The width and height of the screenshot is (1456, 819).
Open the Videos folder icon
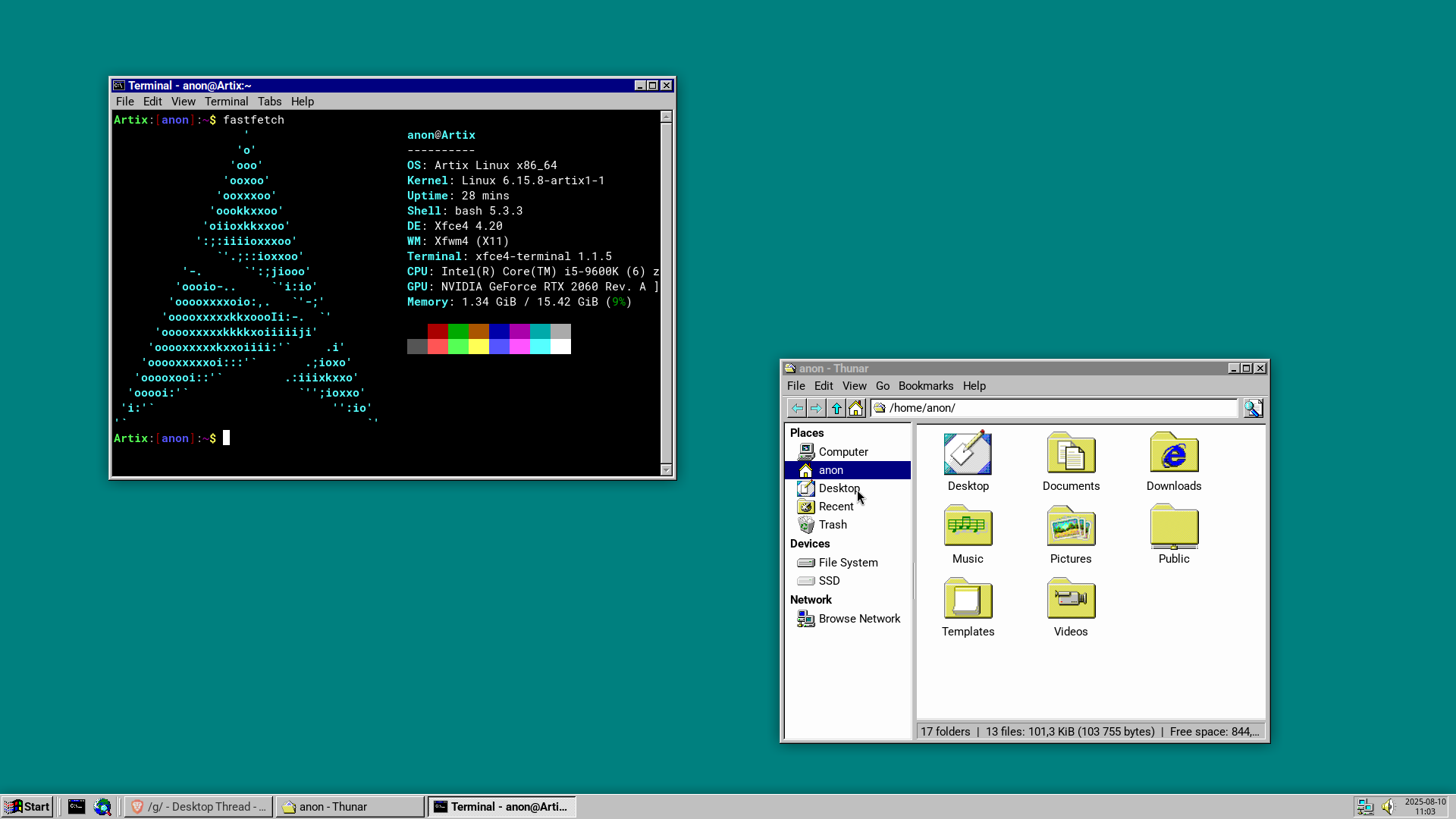[x=1071, y=607]
